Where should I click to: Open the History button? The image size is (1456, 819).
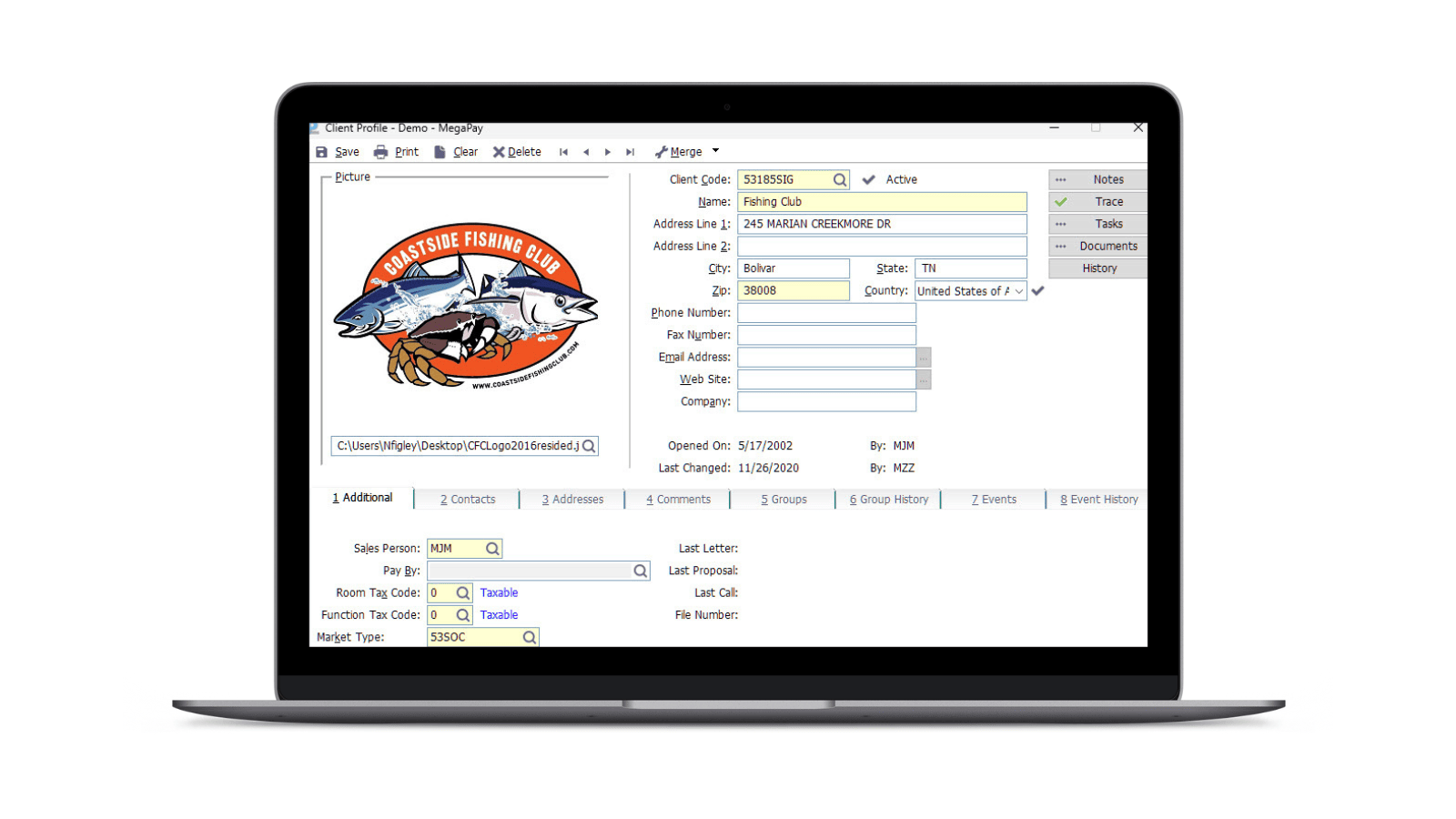coord(1098,268)
